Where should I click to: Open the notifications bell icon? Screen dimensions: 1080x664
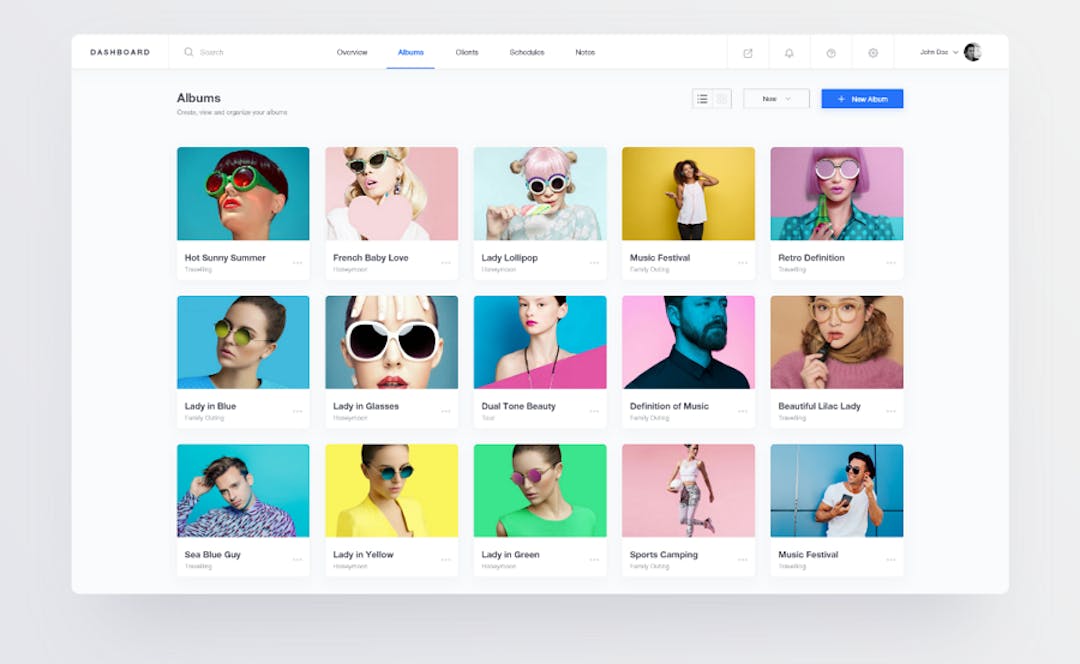pos(789,52)
